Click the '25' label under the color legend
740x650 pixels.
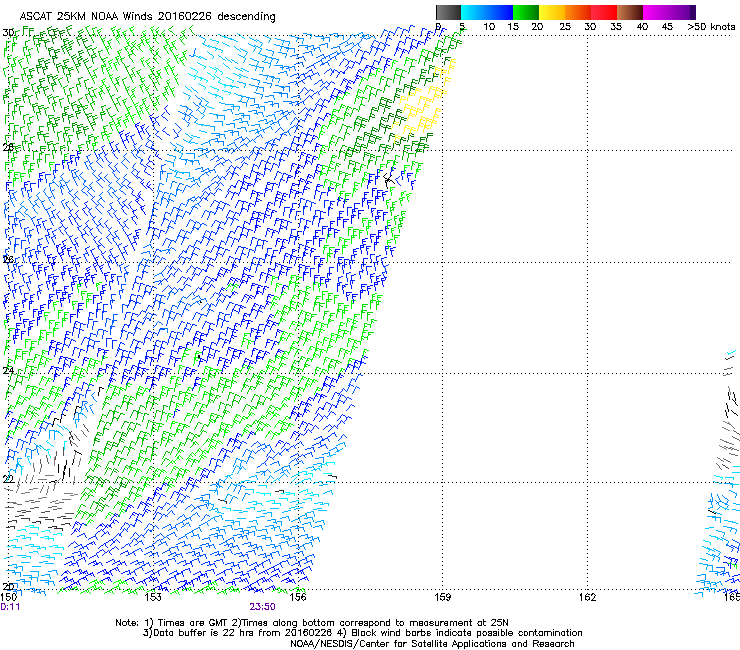pos(565,27)
